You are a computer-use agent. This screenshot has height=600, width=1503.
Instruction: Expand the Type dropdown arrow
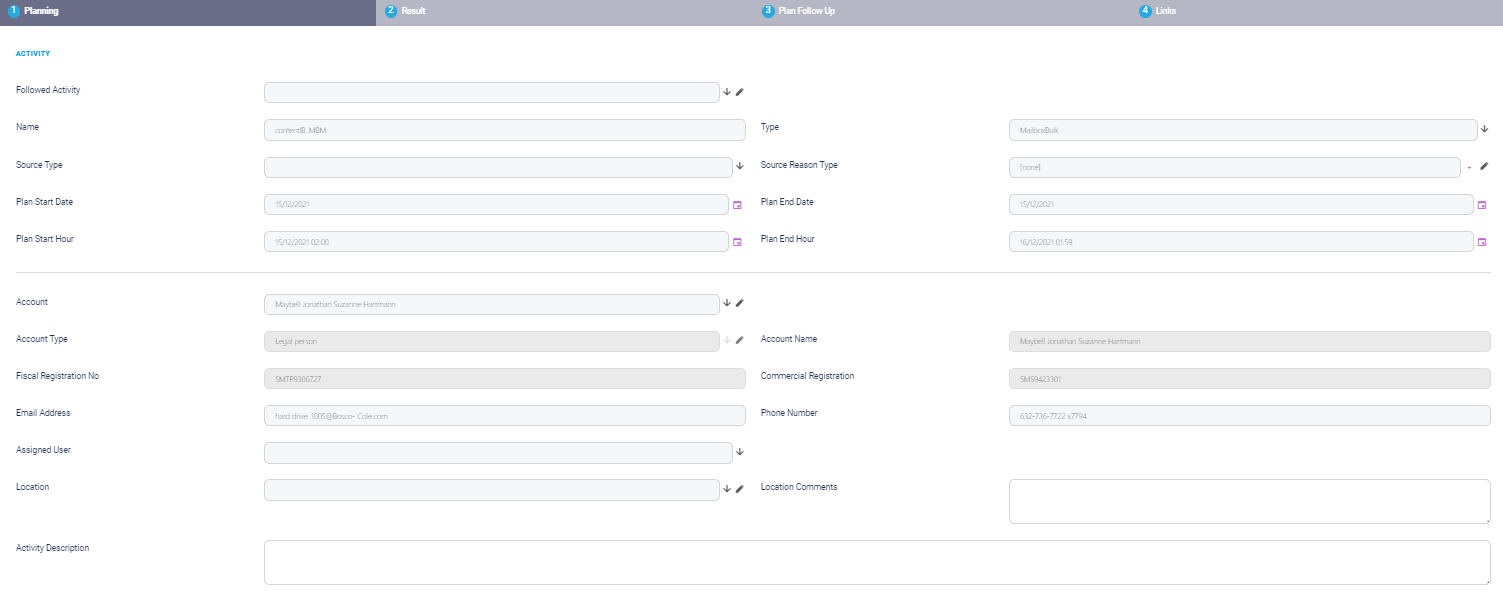pyautogui.click(x=1484, y=129)
